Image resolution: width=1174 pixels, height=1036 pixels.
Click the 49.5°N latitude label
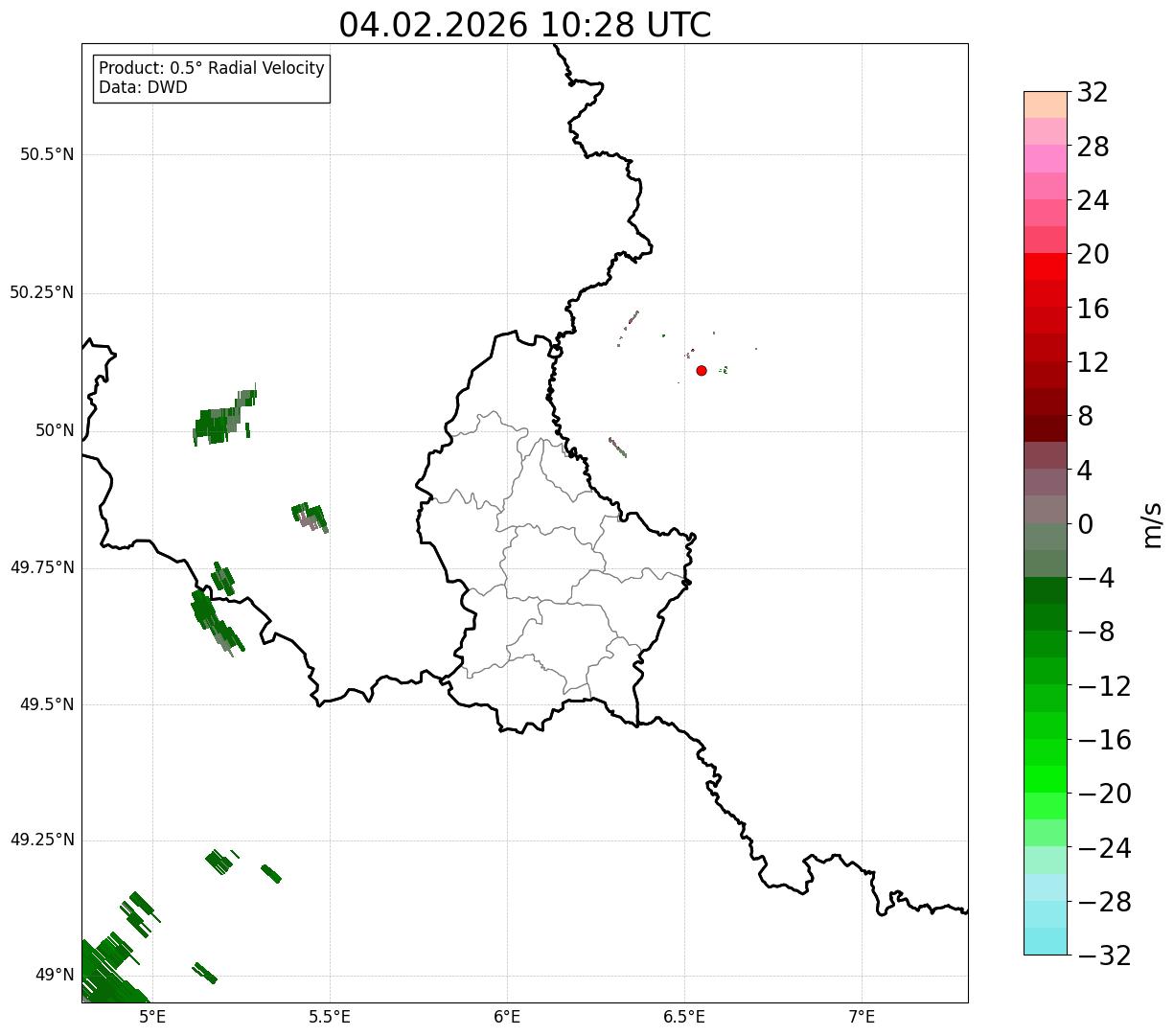[x=47, y=705]
